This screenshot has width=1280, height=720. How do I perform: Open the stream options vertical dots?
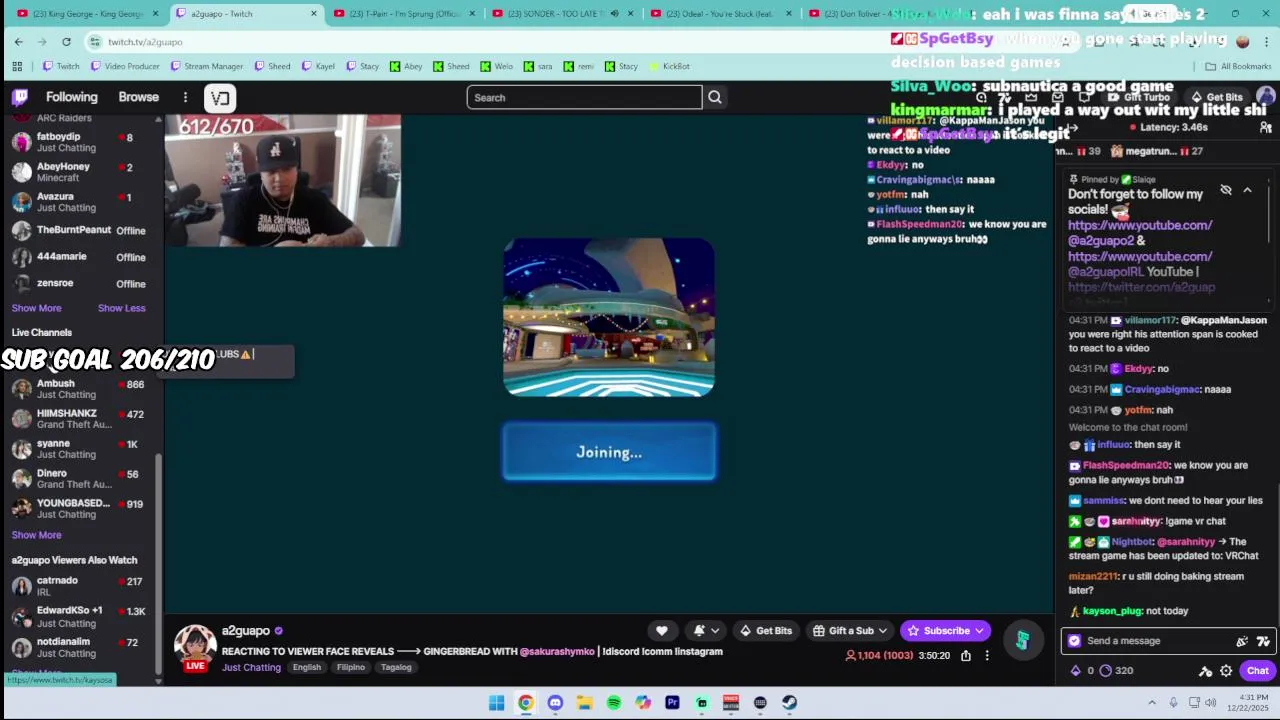[987, 656]
